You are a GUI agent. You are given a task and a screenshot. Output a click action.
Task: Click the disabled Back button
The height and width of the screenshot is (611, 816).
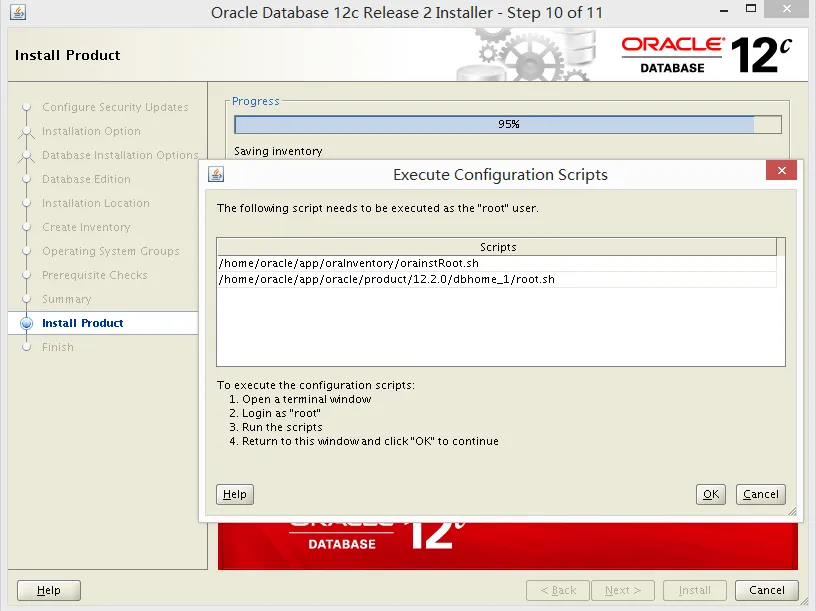pos(558,590)
